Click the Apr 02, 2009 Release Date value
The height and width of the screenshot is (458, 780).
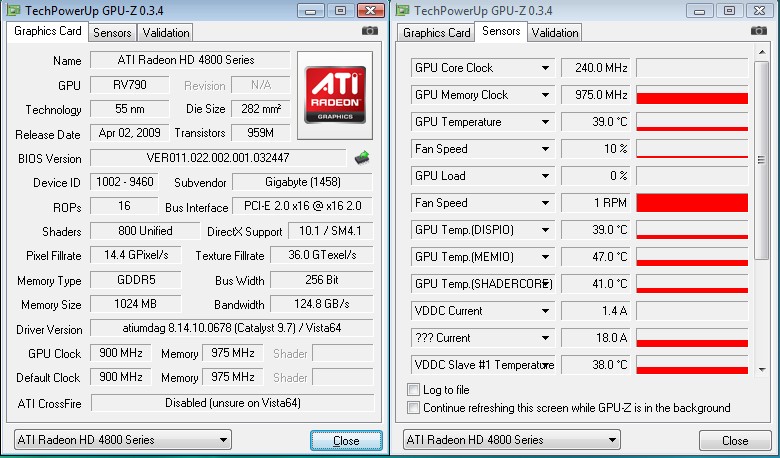coord(130,133)
